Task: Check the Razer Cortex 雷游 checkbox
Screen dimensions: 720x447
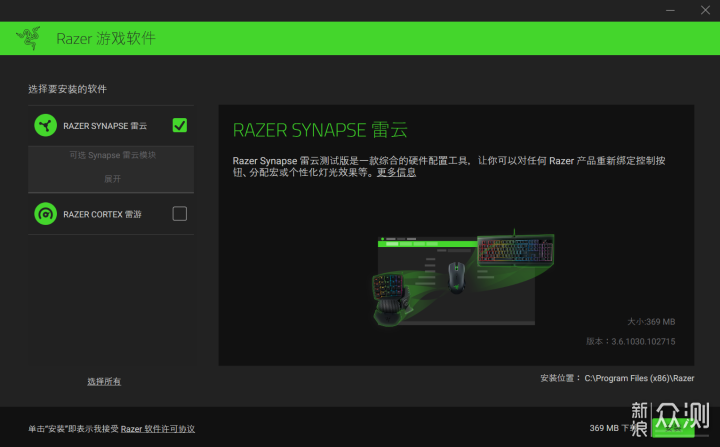Action: (x=180, y=214)
